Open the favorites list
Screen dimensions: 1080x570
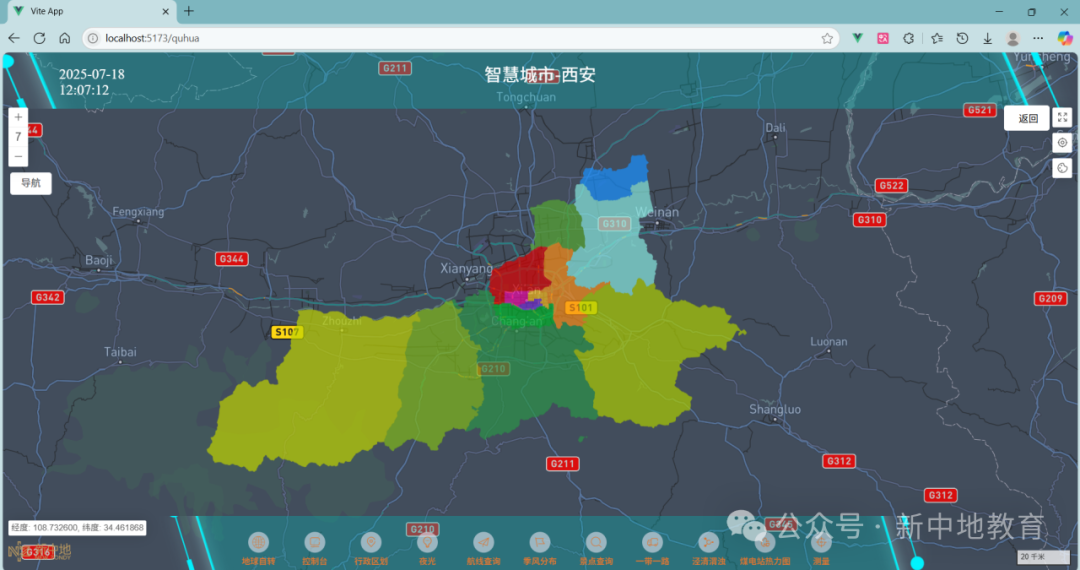tap(937, 39)
